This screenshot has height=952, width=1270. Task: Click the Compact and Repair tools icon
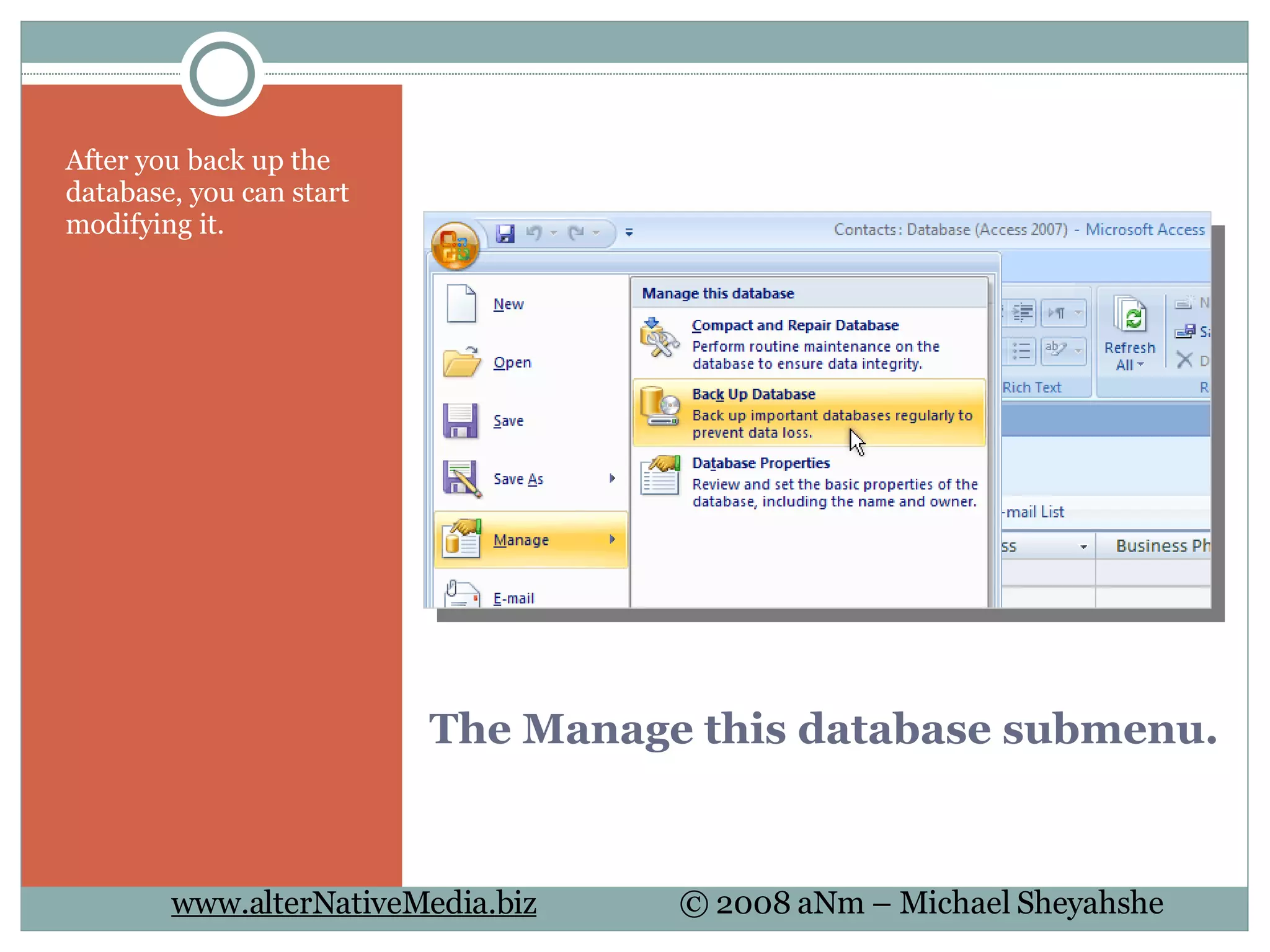pyautogui.click(x=660, y=338)
